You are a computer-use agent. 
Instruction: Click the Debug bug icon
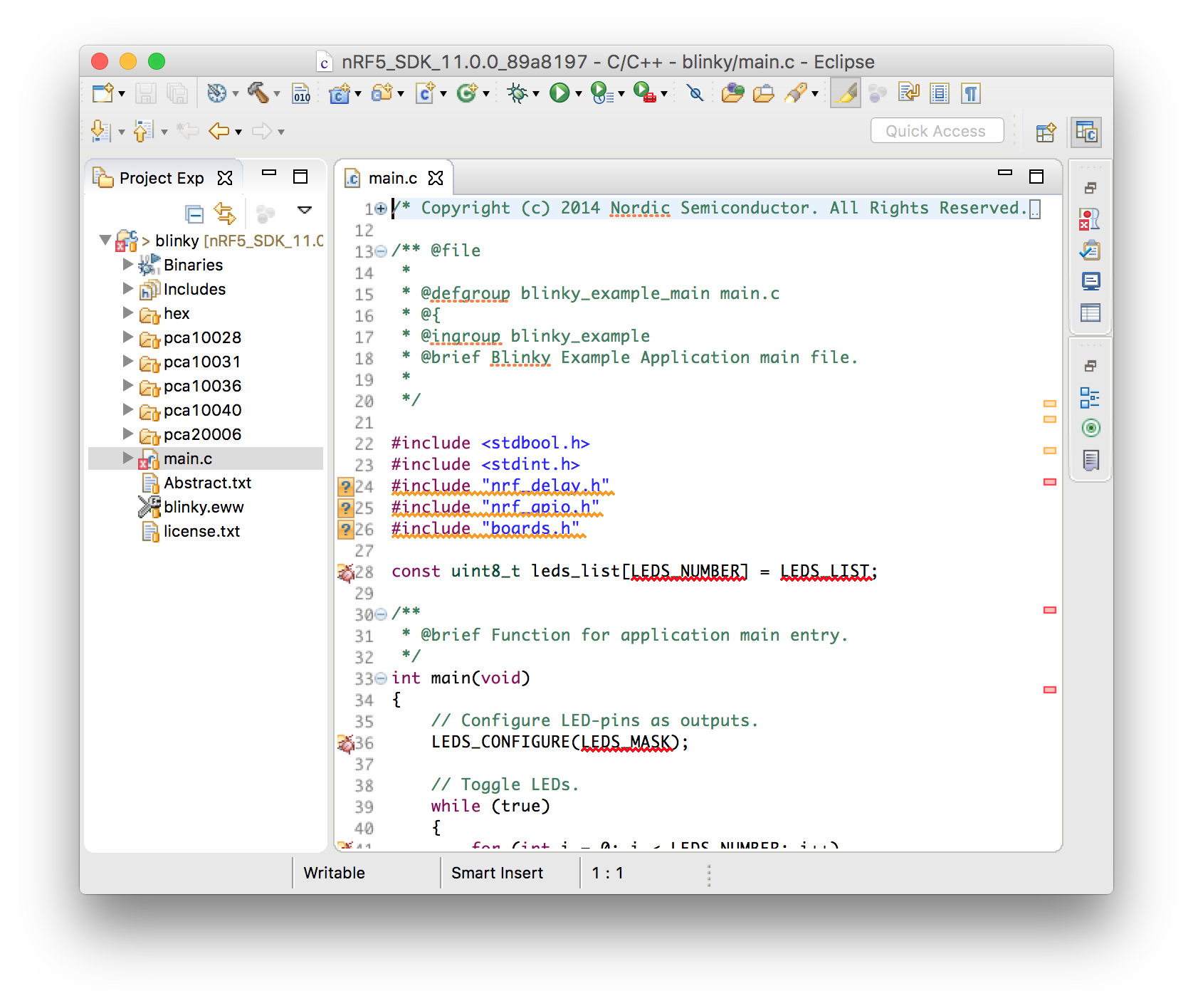(x=517, y=93)
